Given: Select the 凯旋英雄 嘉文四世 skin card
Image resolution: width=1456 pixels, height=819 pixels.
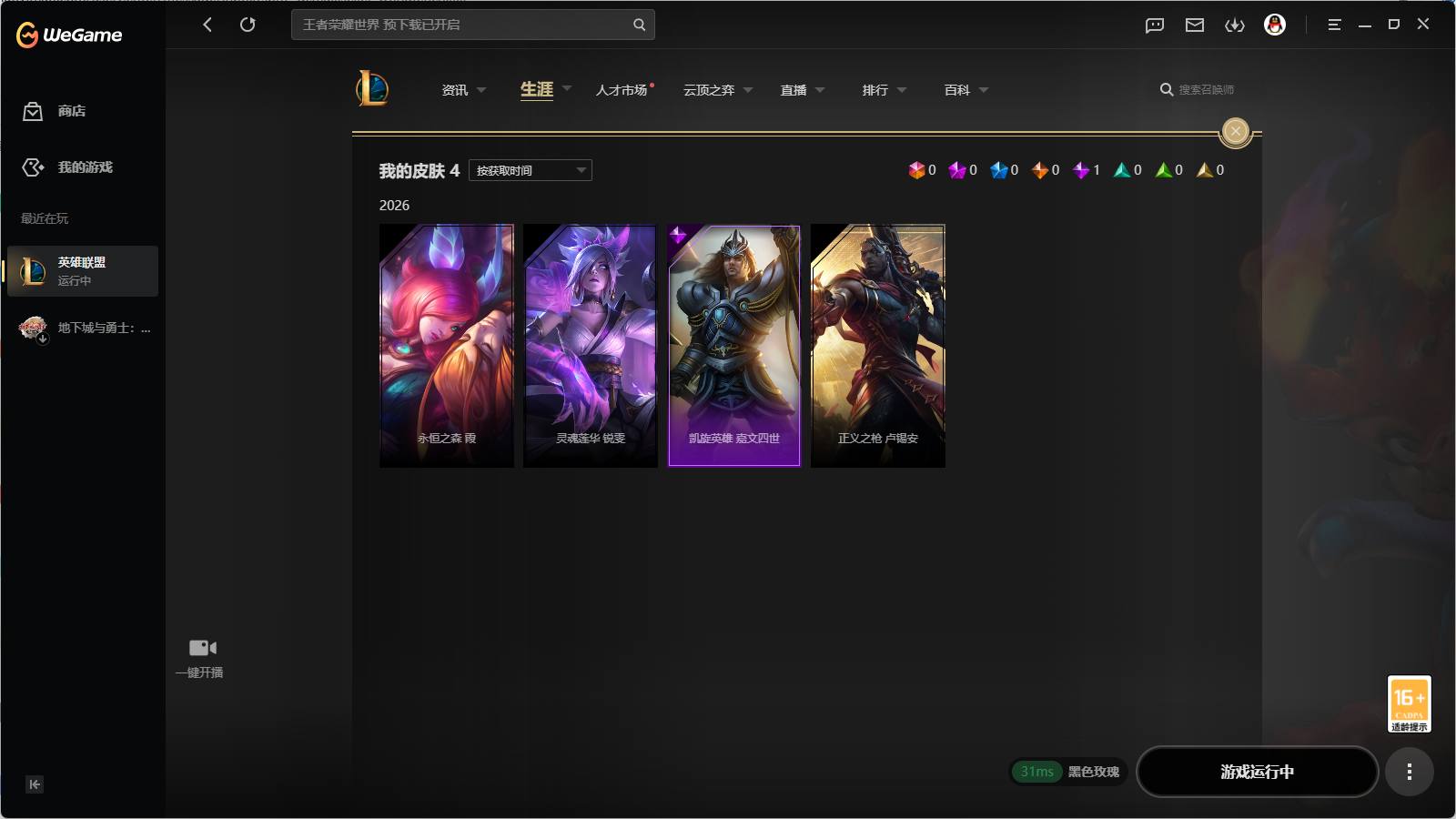Looking at the screenshot, I should point(733,346).
